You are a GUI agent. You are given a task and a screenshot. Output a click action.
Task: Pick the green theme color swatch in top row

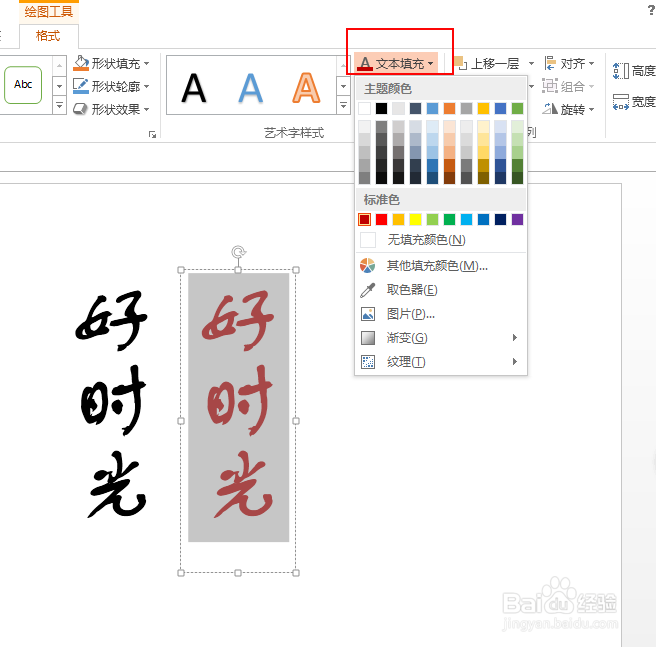pos(518,108)
